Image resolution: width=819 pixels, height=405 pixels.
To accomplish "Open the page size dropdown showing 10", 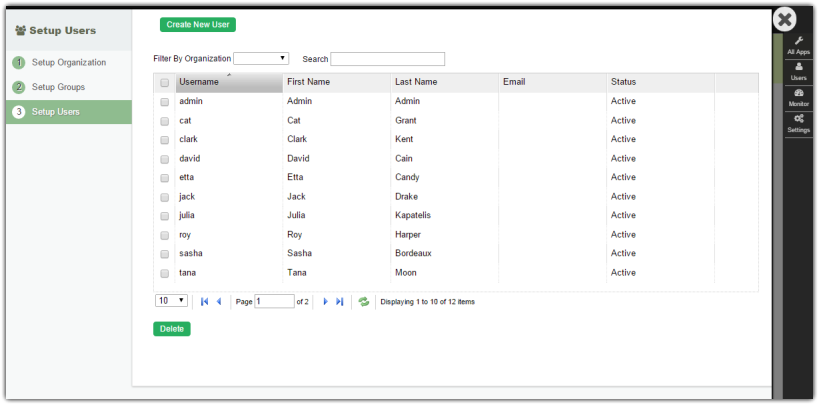I will [171, 300].
